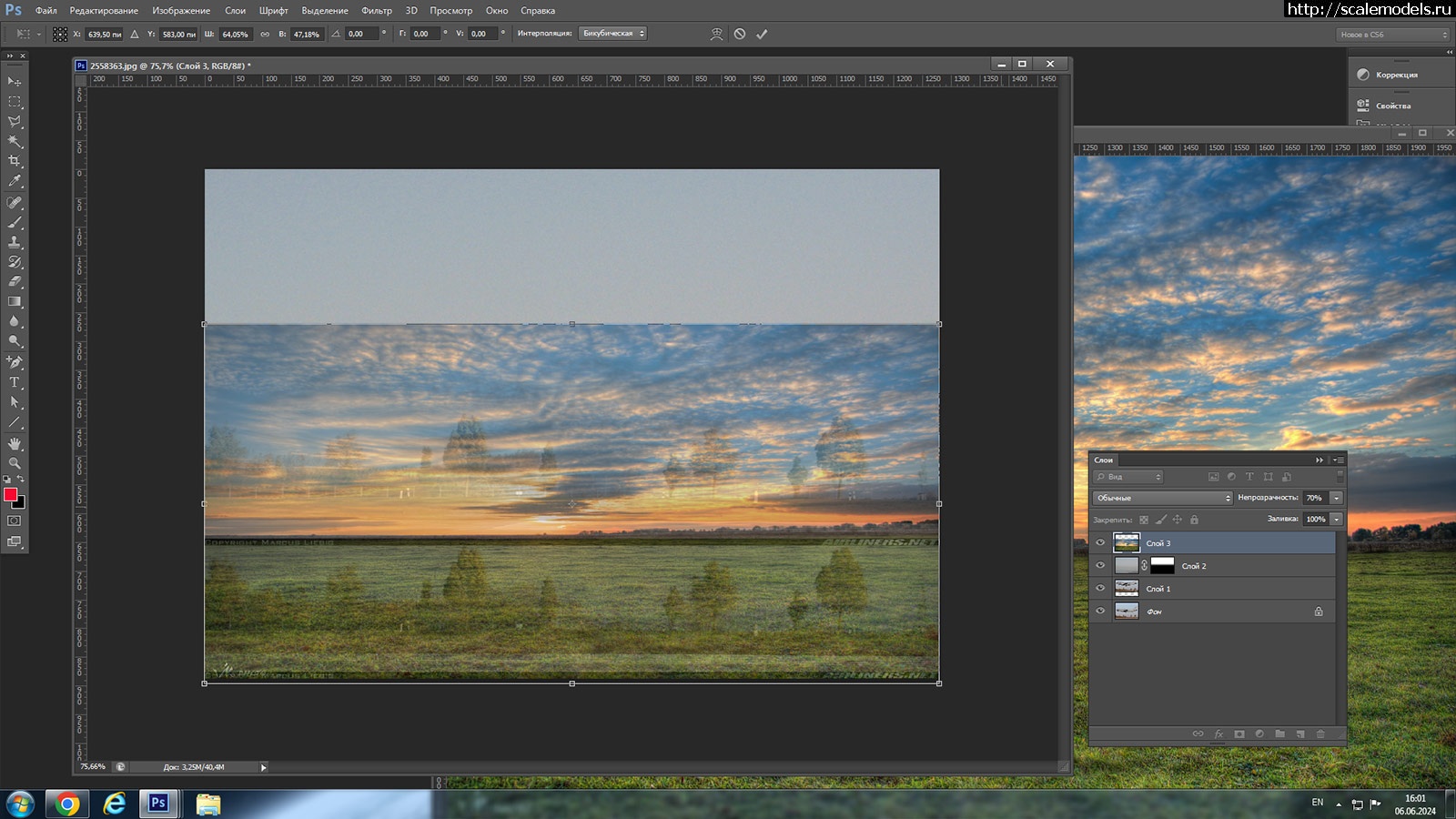Image resolution: width=1456 pixels, height=819 pixels.
Task: Click the X position field 639,50
Action: [104, 34]
